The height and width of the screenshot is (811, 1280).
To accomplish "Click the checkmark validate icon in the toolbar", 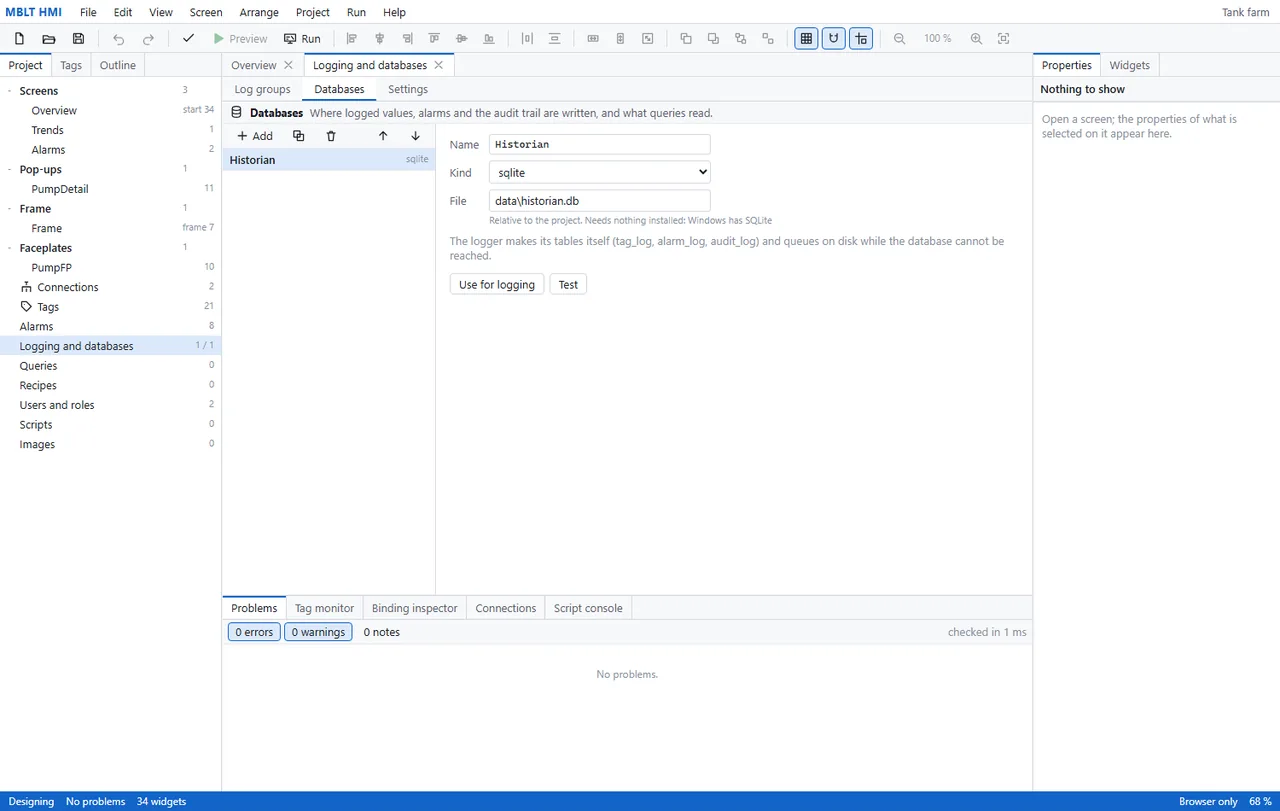I will pos(188,39).
